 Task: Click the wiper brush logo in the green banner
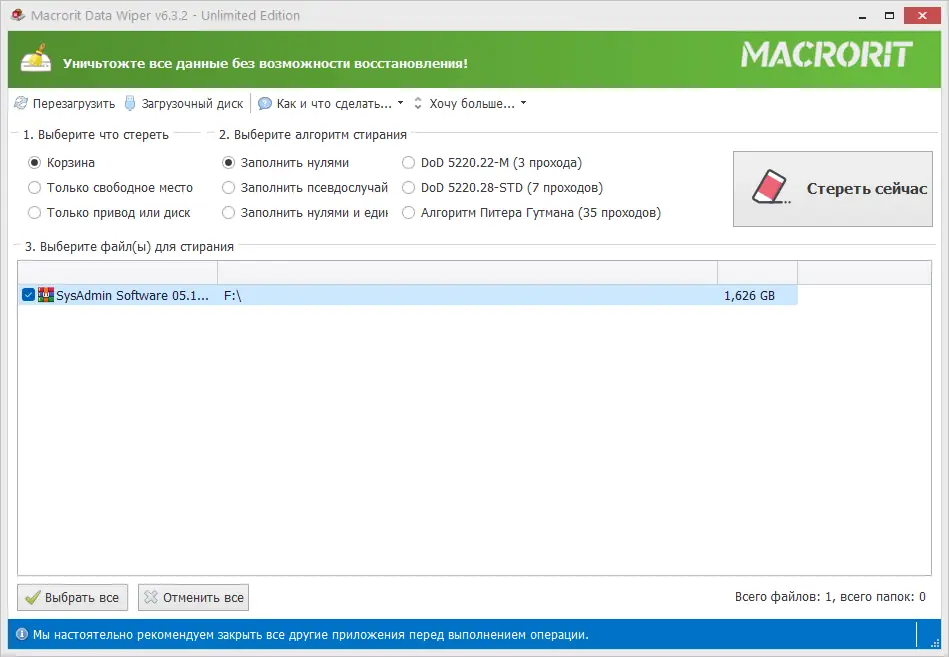click(x=36, y=58)
